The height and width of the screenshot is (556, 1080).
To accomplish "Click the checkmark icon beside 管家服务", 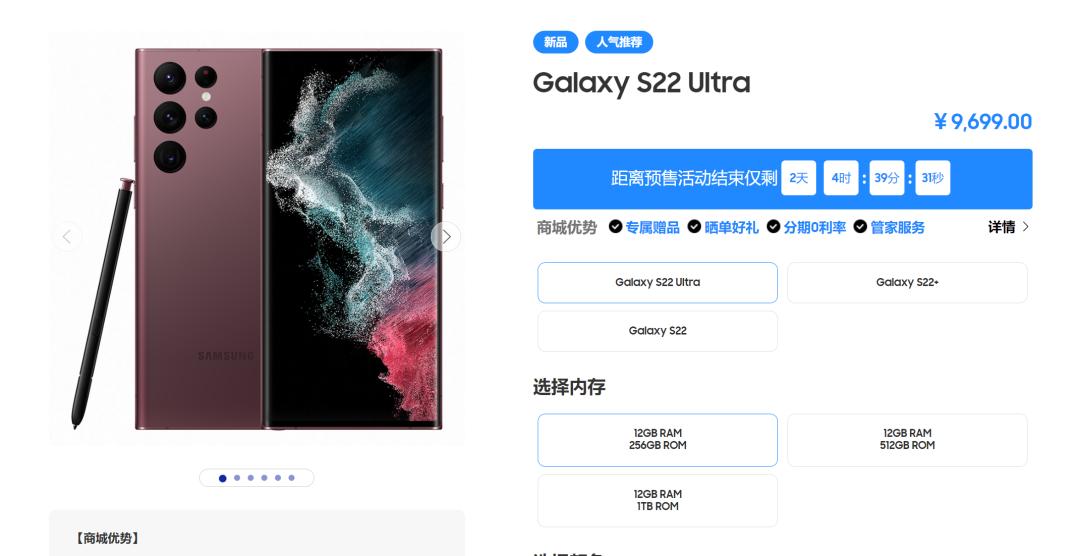I will tap(860, 227).
